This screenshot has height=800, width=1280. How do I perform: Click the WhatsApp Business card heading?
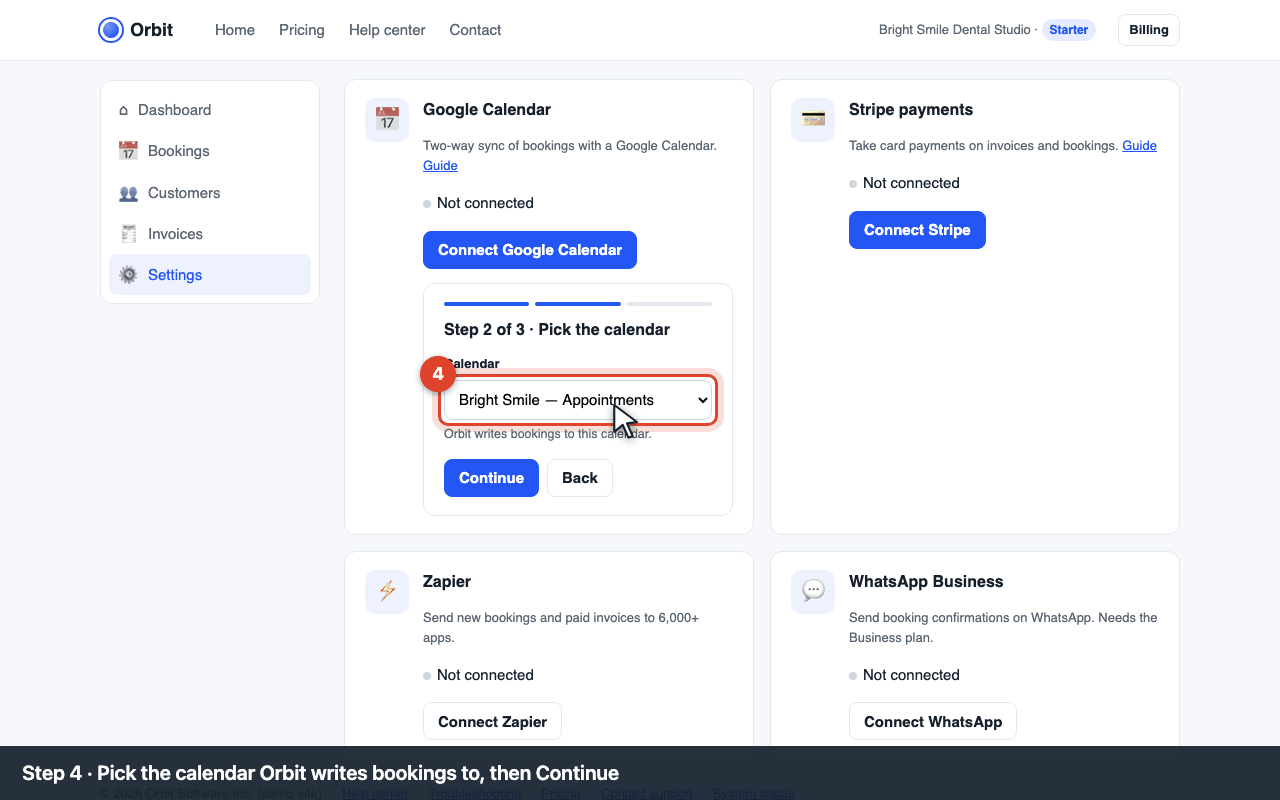tap(926, 582)
